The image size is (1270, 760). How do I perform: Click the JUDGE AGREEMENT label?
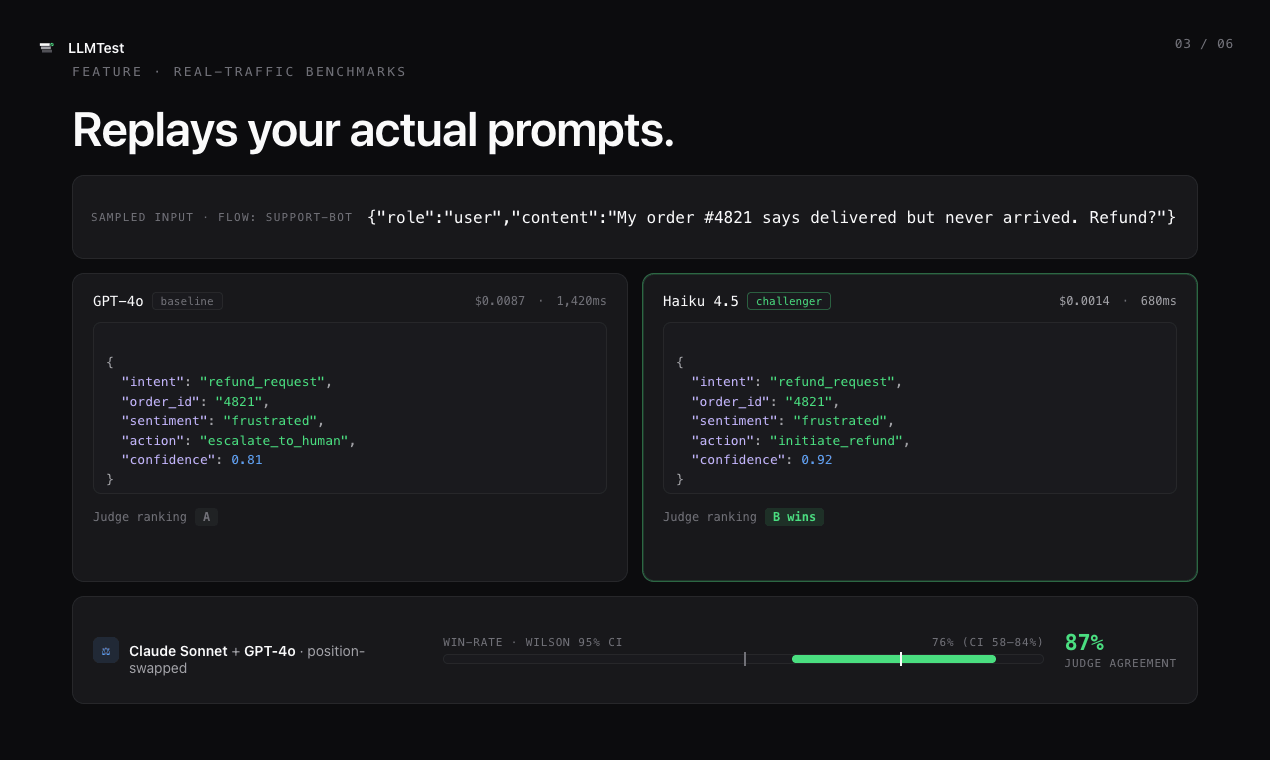tap(1120, 664)
